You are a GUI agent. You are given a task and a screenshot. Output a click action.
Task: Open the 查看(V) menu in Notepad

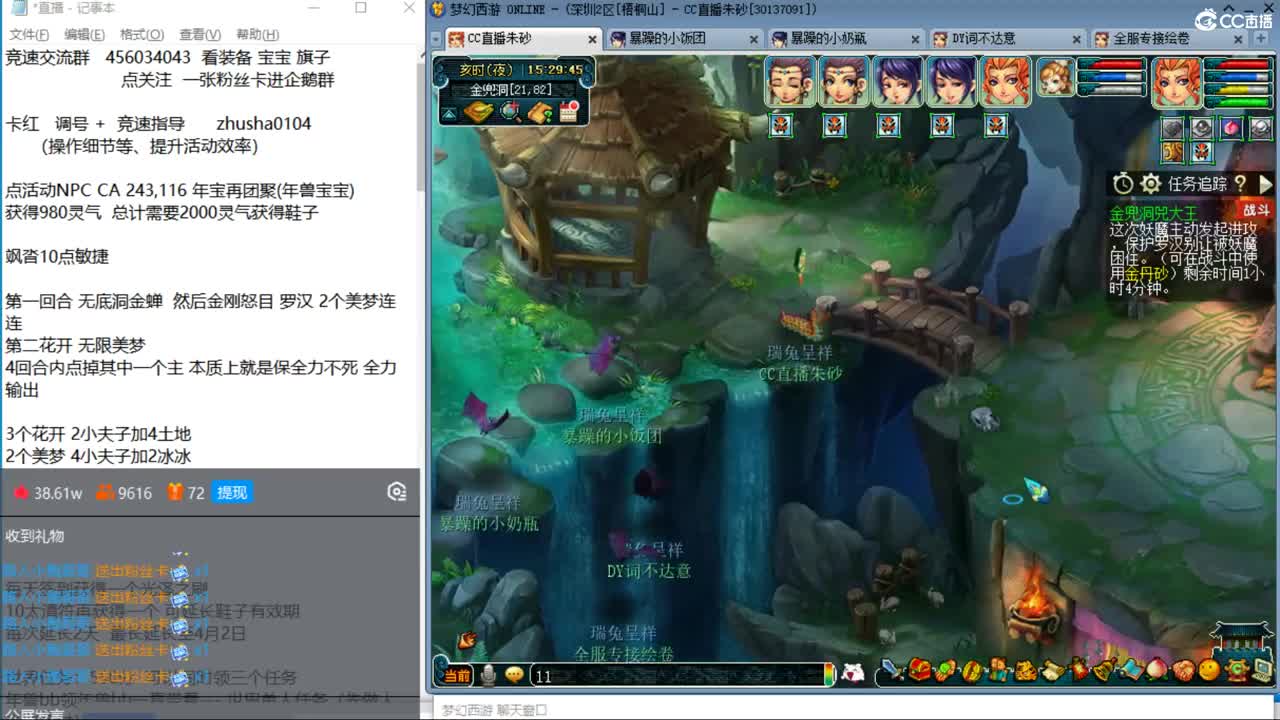pyautogui.click(x=200, y=34)
